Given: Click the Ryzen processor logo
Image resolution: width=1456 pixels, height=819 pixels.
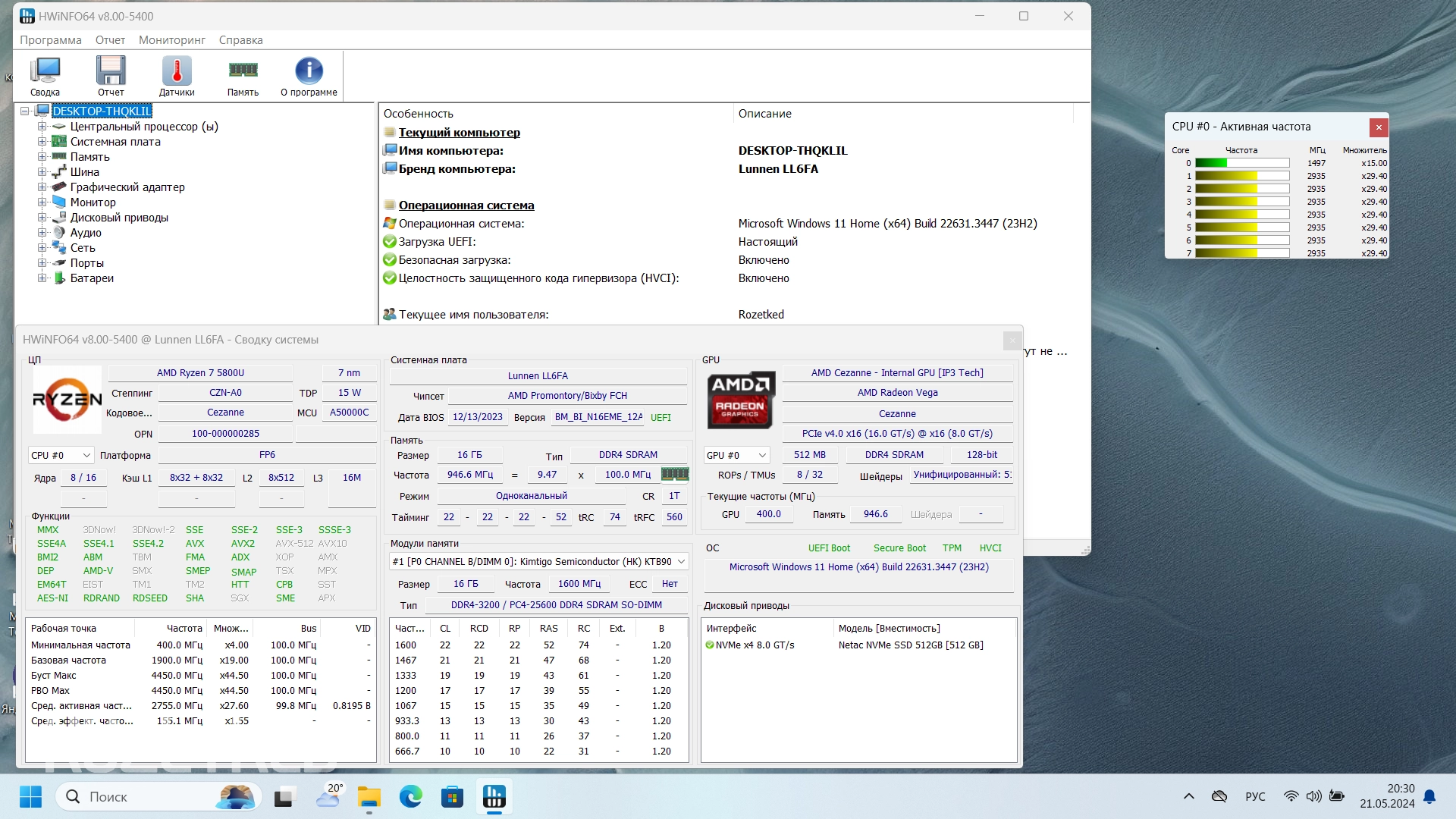Looking at the screenshot, I should [x=67, y=400].
